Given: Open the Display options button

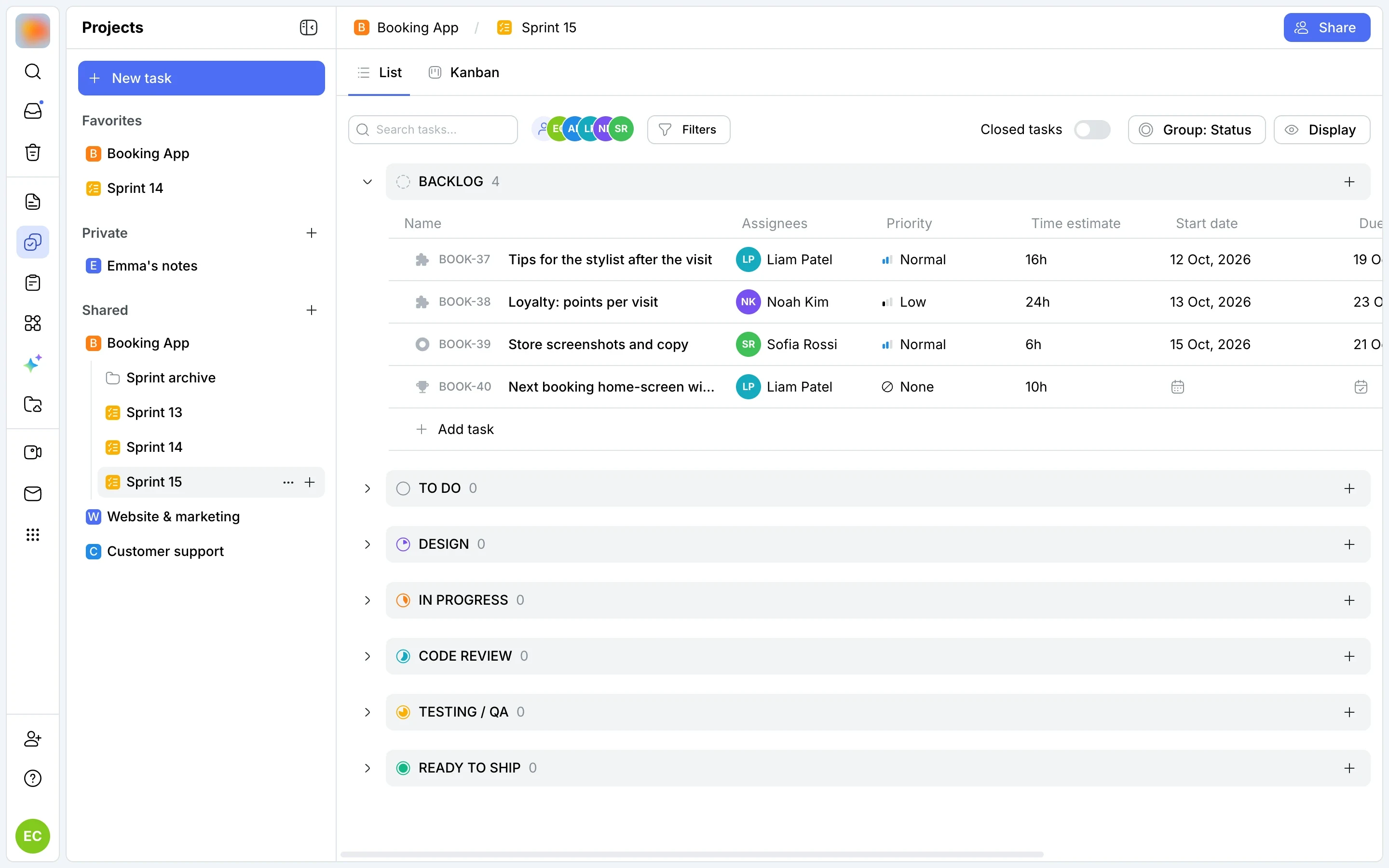Looking at the screenshot, I should [x=1321, y=130].
